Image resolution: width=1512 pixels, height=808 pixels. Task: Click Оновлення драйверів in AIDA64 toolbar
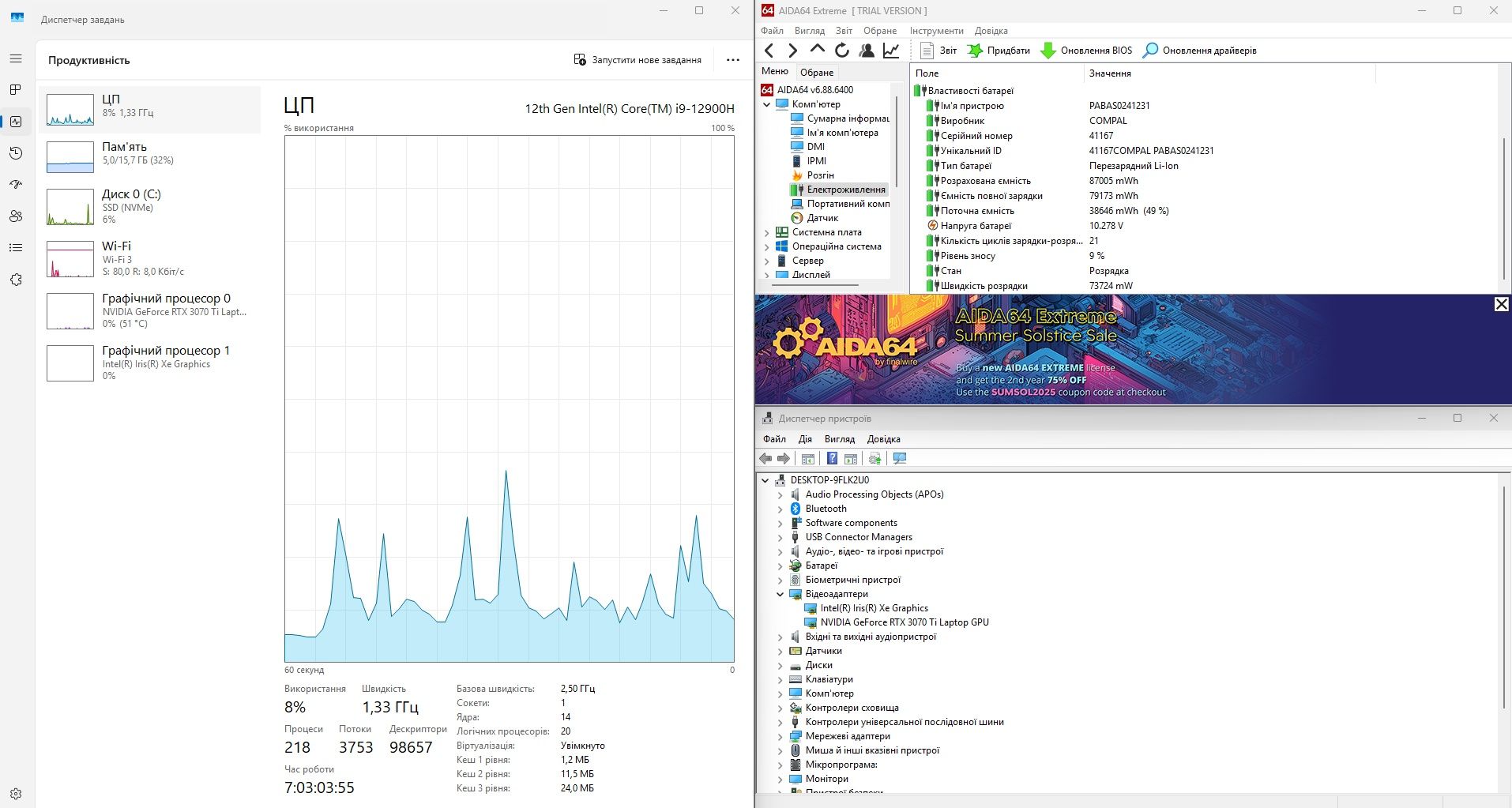[x=1199, y=51]
